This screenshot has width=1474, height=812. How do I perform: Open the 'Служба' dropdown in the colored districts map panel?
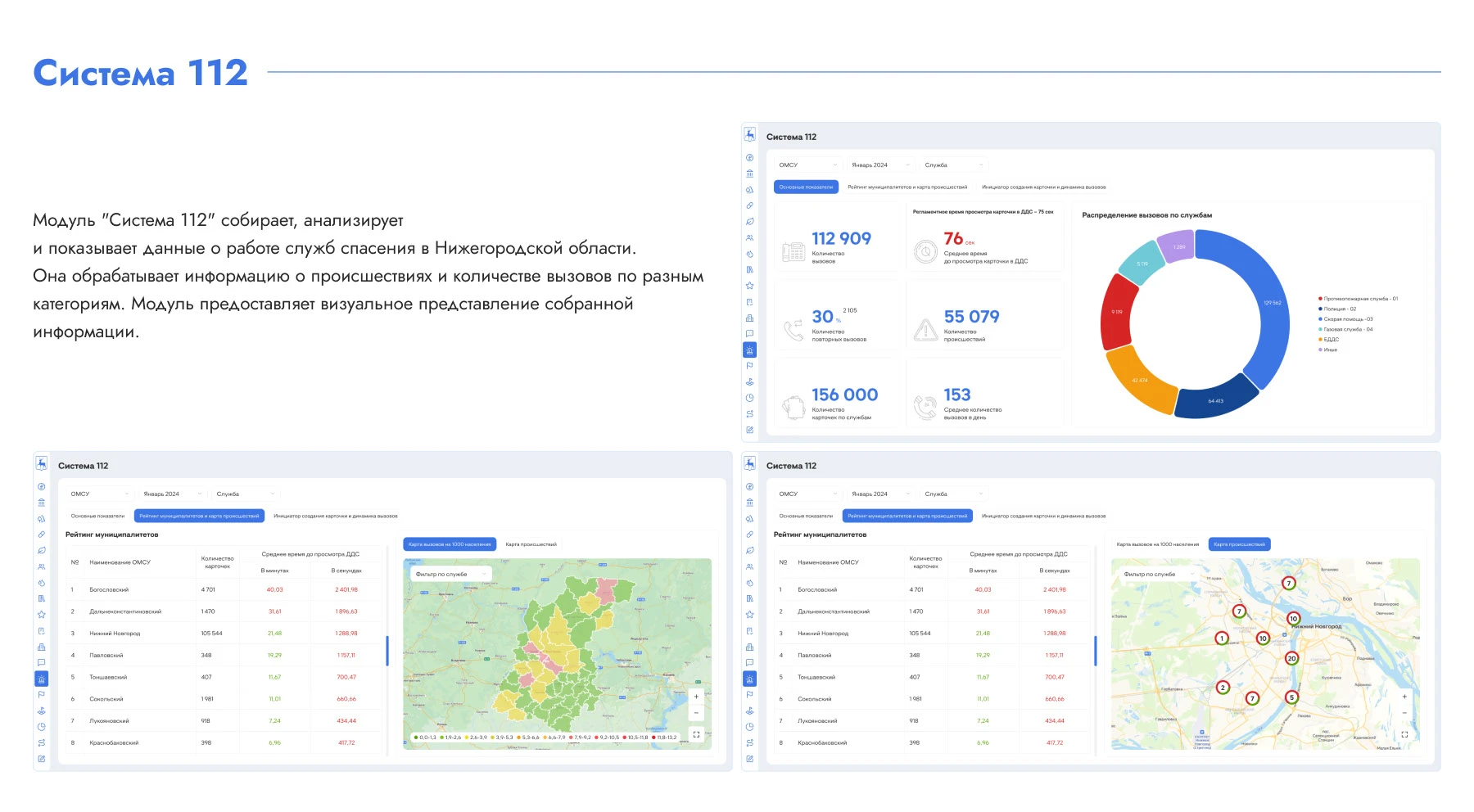tap(246, 494)
